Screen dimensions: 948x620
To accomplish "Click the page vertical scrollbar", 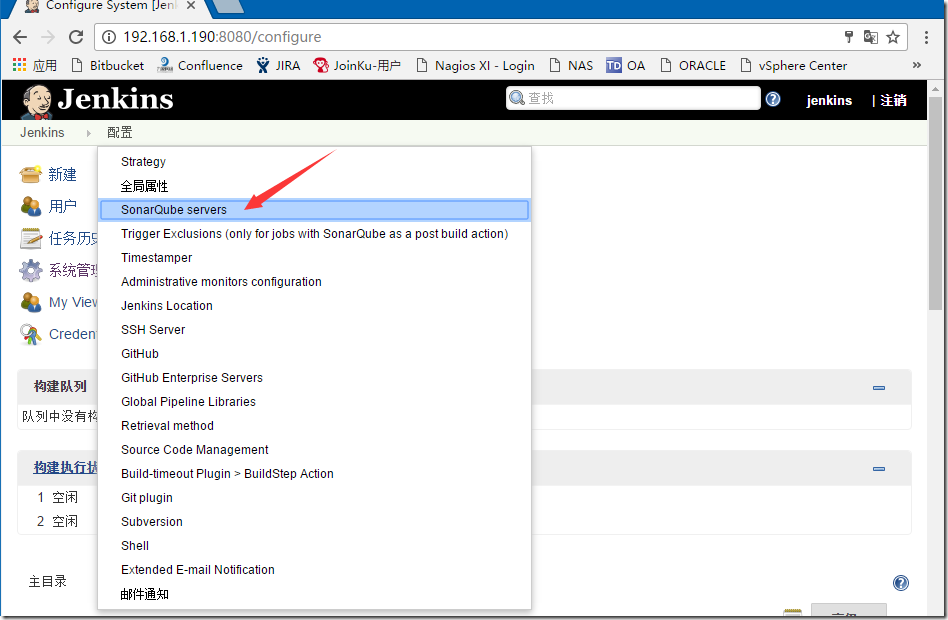I will (x=935, y=203).
